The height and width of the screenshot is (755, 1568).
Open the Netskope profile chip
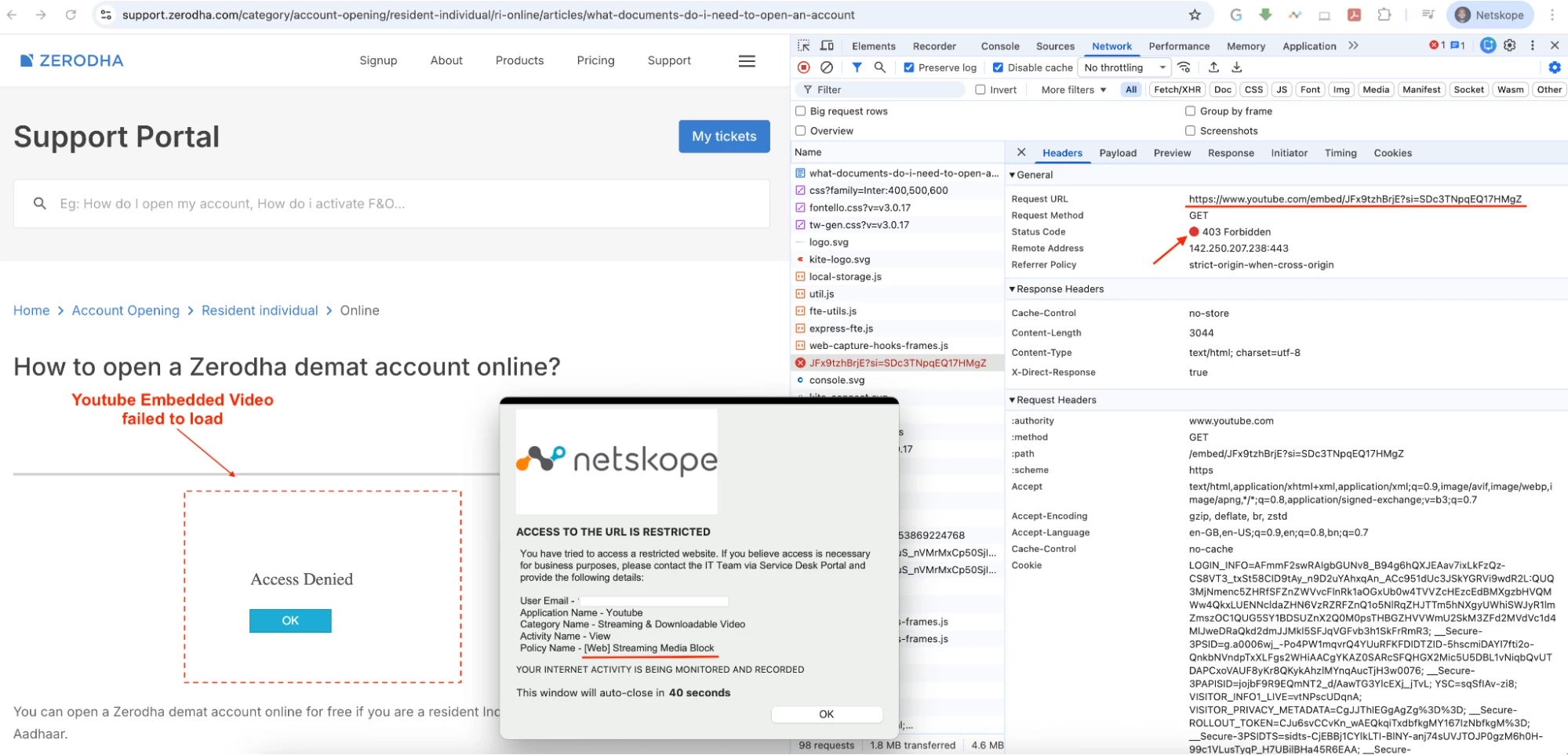tap(1490, 15)
